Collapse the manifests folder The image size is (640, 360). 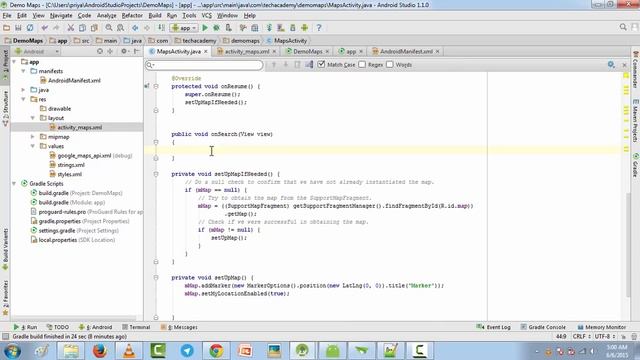click(23, 71)
